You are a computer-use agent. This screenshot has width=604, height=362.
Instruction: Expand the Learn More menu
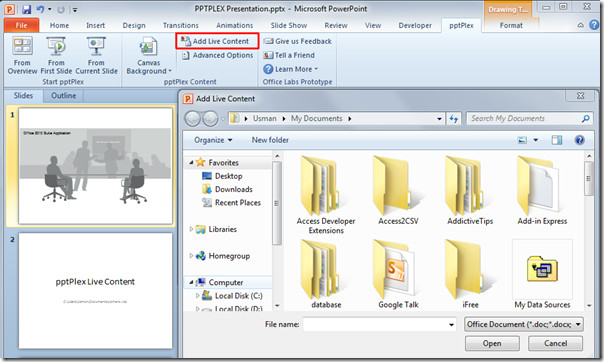pos(291,69)
